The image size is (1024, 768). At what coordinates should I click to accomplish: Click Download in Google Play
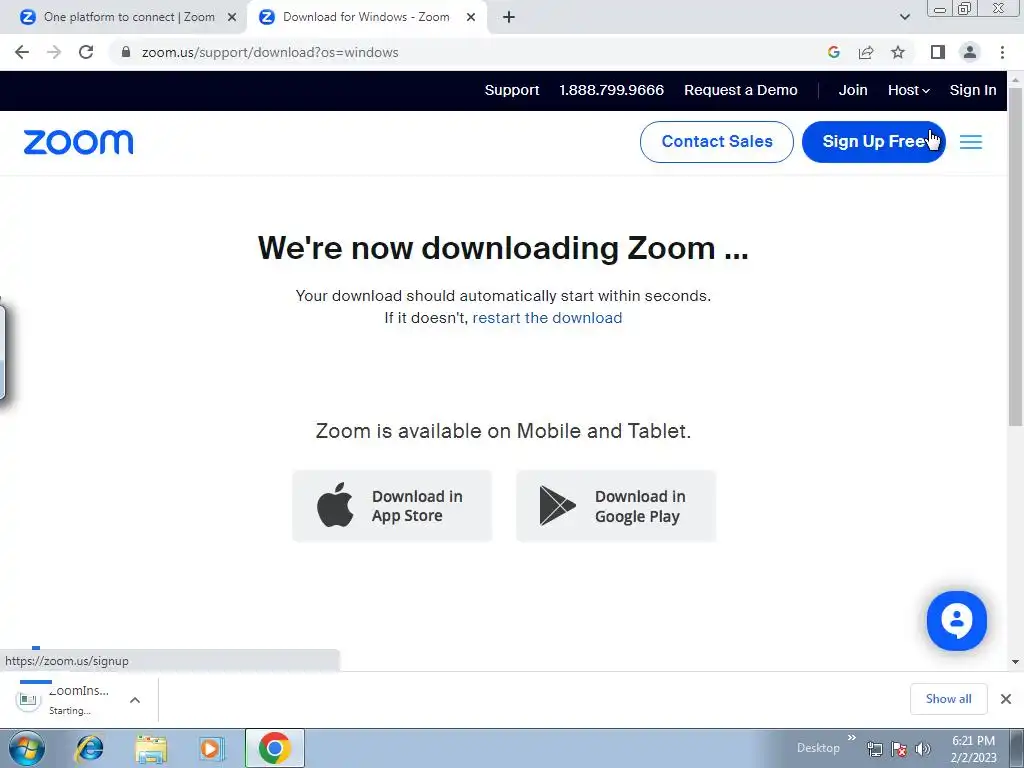(616, 506)
